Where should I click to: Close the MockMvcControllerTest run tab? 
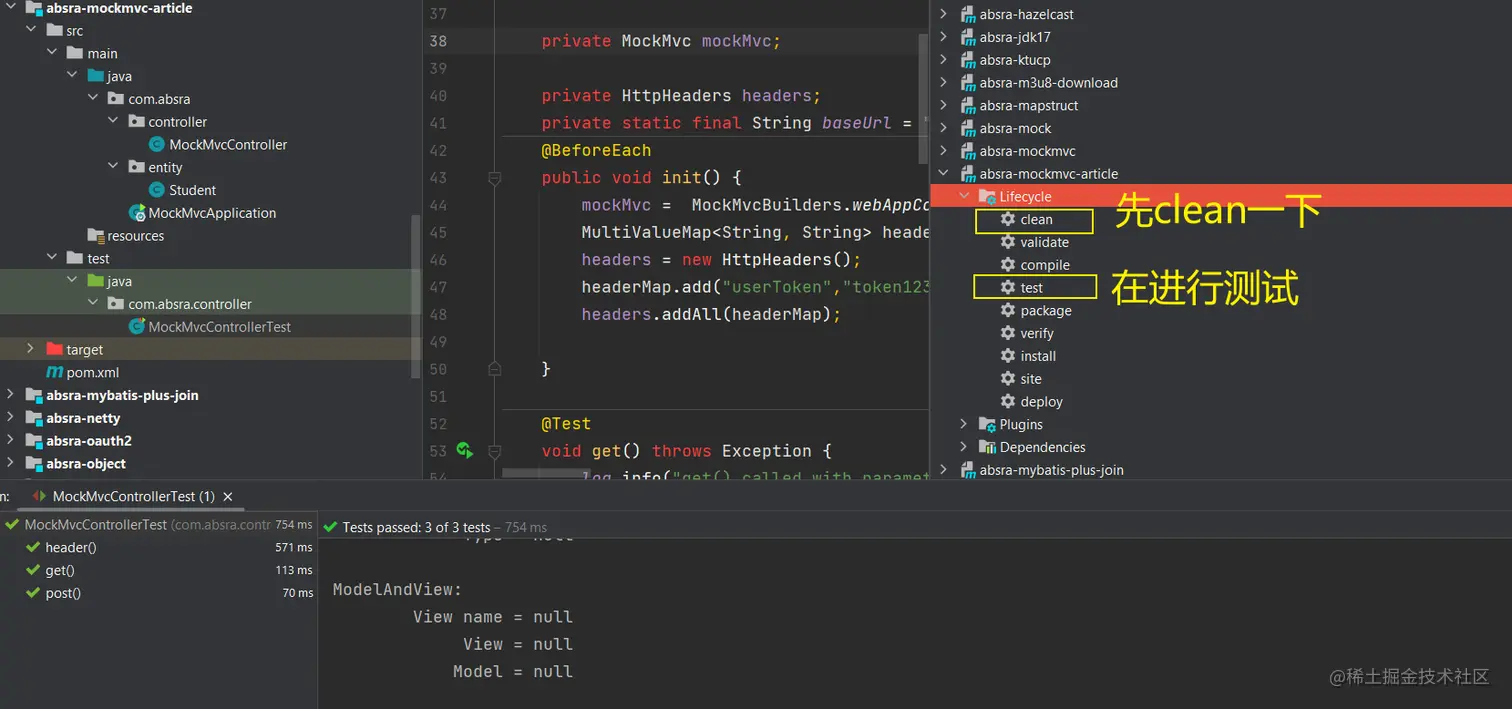click(228, 496)
